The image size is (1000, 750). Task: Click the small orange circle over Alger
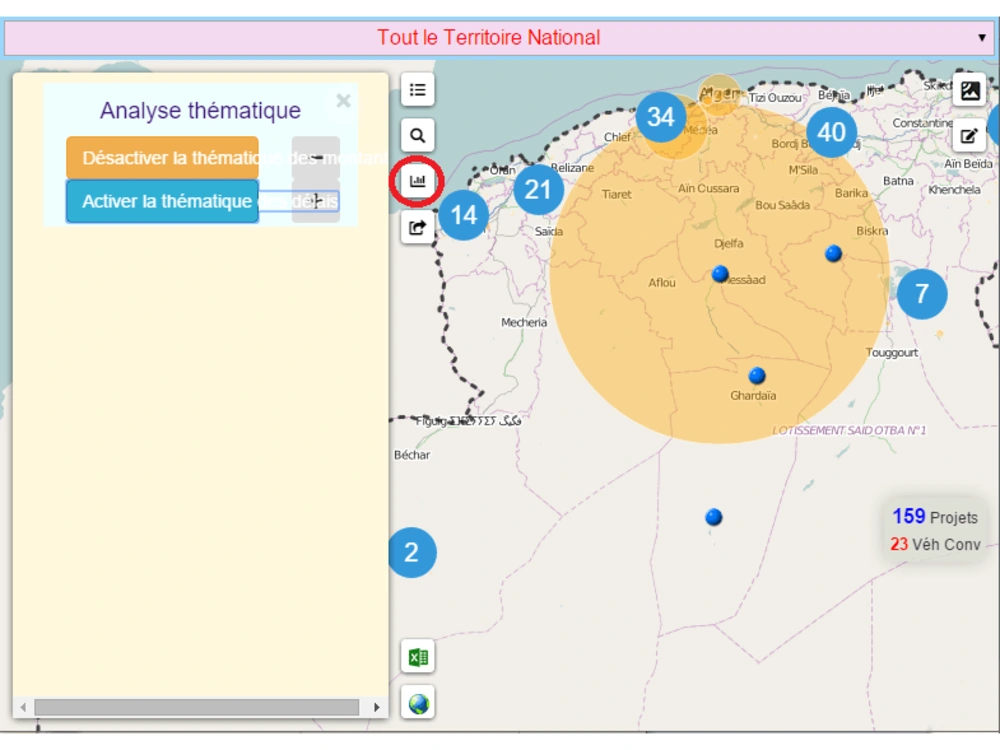(x=719, y=95)
